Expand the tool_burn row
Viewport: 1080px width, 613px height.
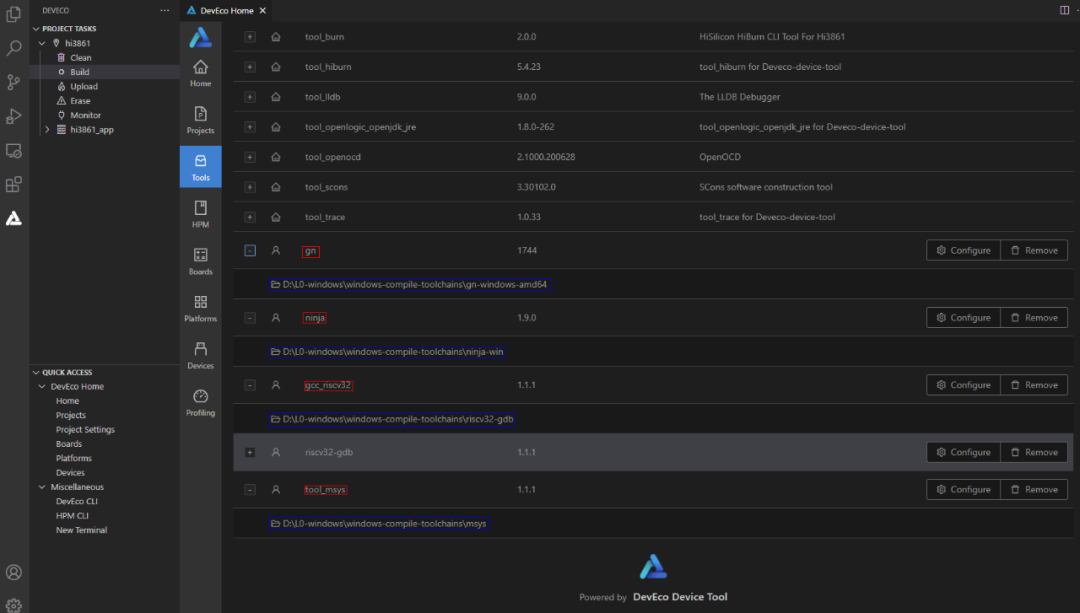(x=250, y=37)
